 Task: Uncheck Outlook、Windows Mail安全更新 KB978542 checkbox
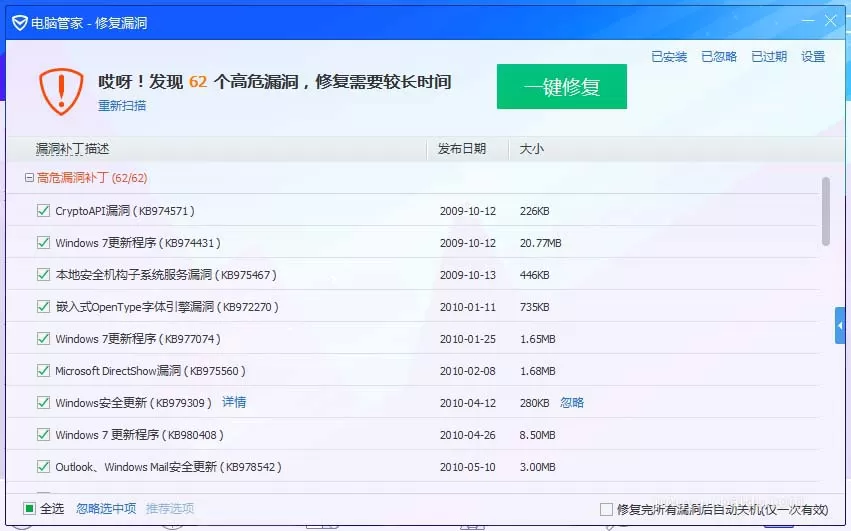tap(43, 467)
